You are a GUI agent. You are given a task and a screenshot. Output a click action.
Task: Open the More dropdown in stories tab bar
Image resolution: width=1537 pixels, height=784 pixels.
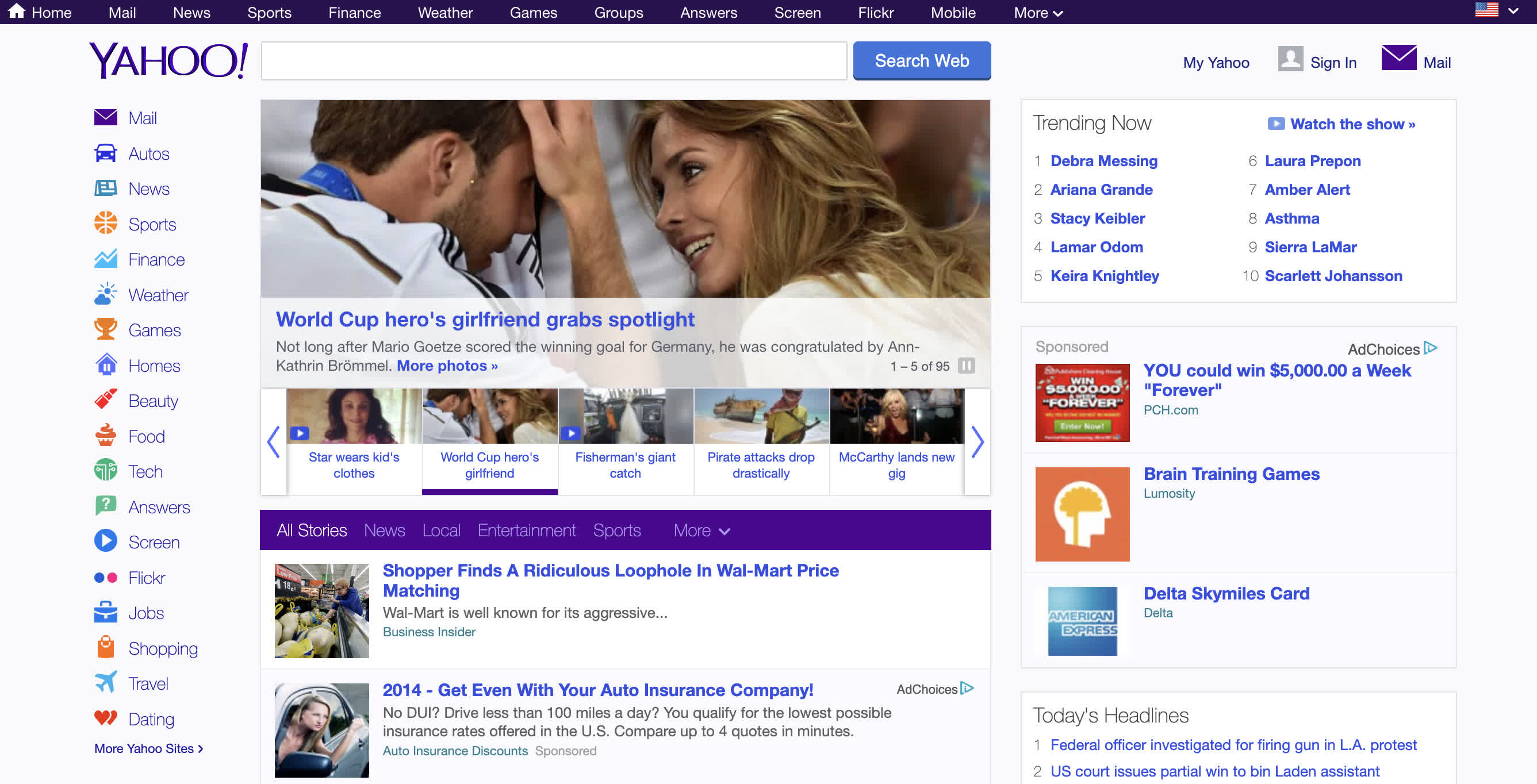[701, 530]
